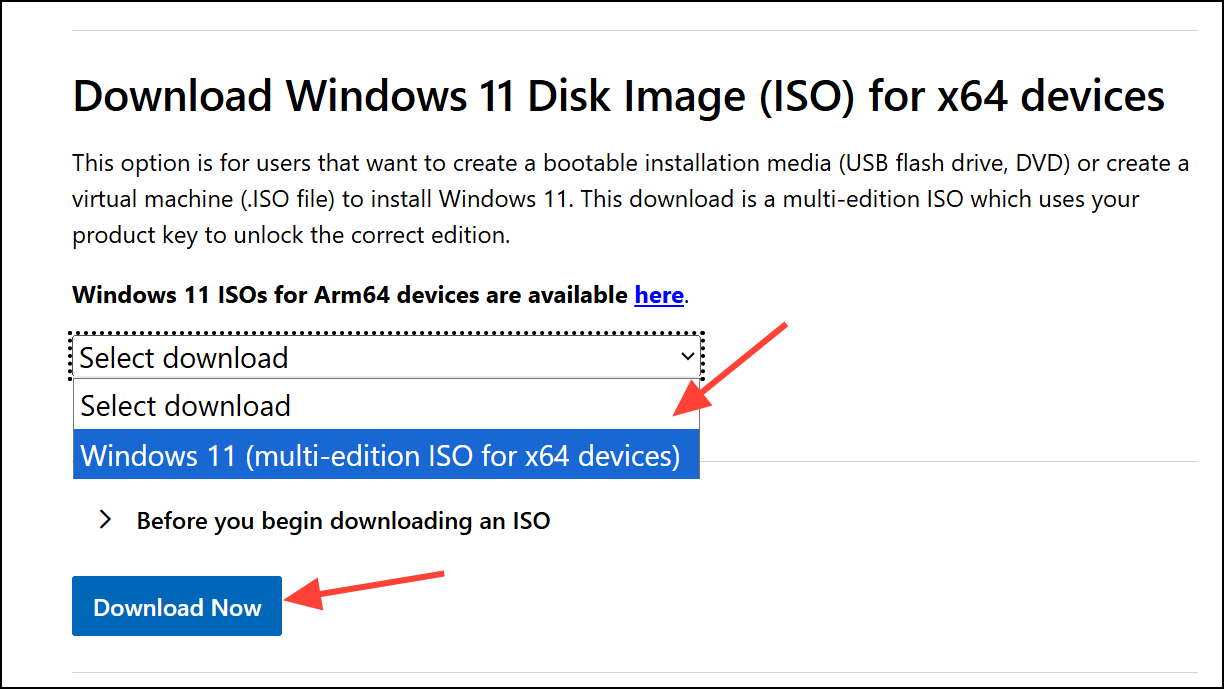Viewport: 1224px width, 689px height.
Task: Click the paragraph's first line about bootable media
Action: pos(631,163)
